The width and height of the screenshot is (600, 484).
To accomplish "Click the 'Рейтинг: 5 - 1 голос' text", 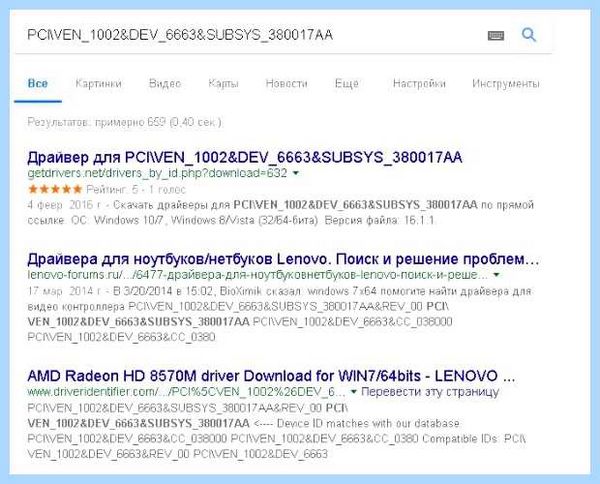I will pyautogui.click(x=136, y=189).
